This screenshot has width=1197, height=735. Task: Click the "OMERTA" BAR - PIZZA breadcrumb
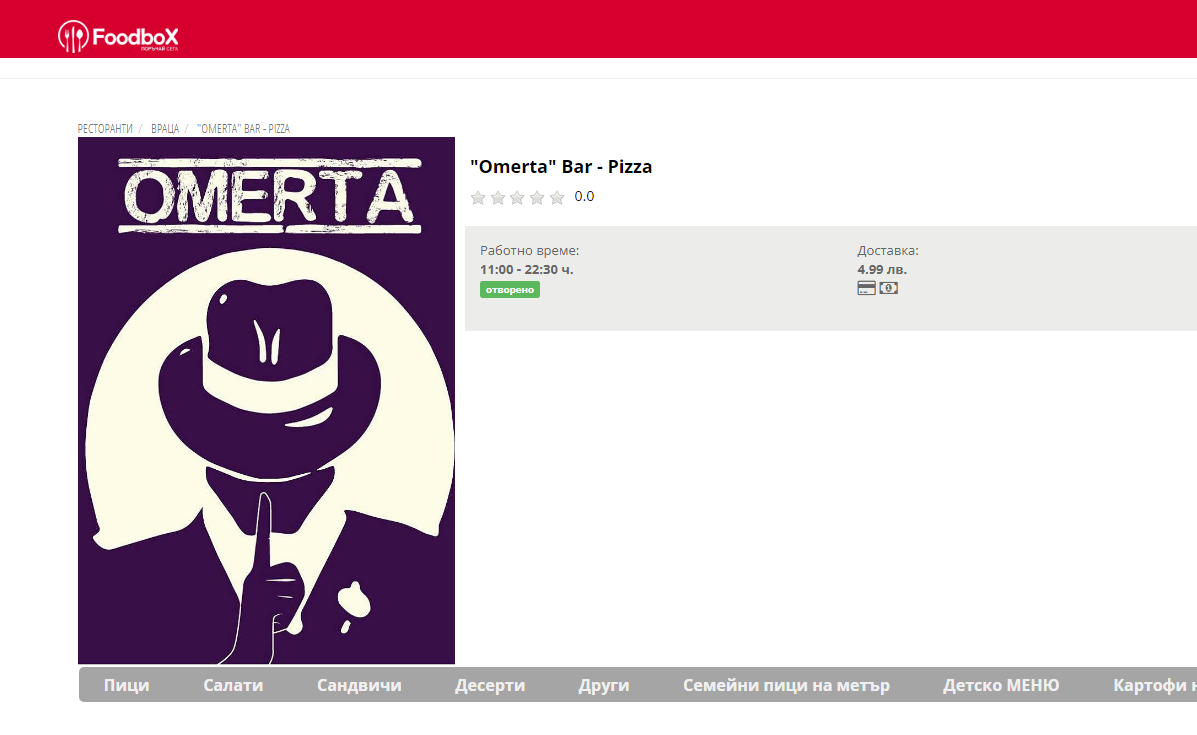click(244, 128)
